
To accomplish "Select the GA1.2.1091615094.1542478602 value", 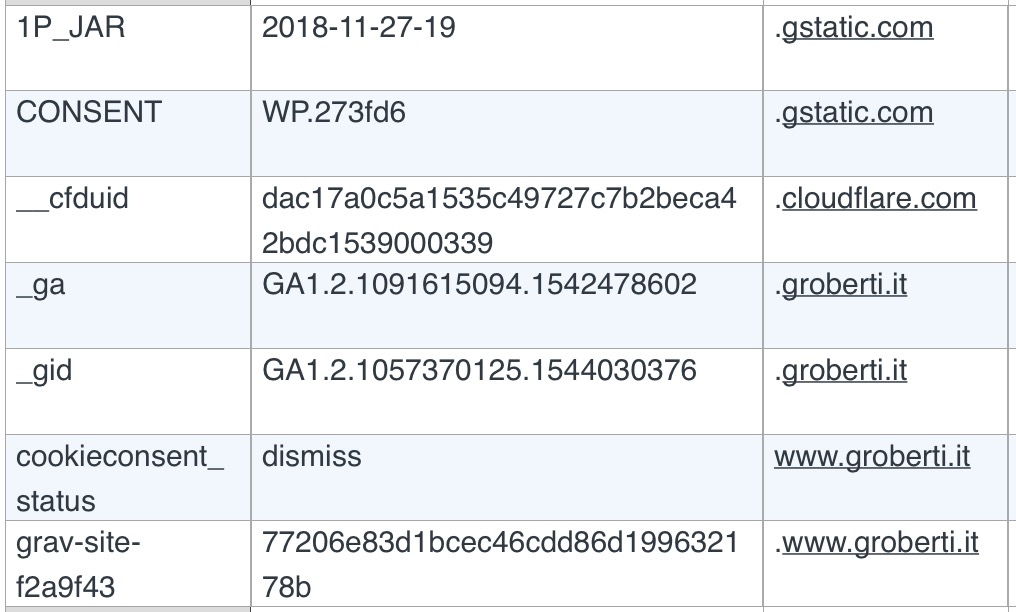I will coord(479,285).
